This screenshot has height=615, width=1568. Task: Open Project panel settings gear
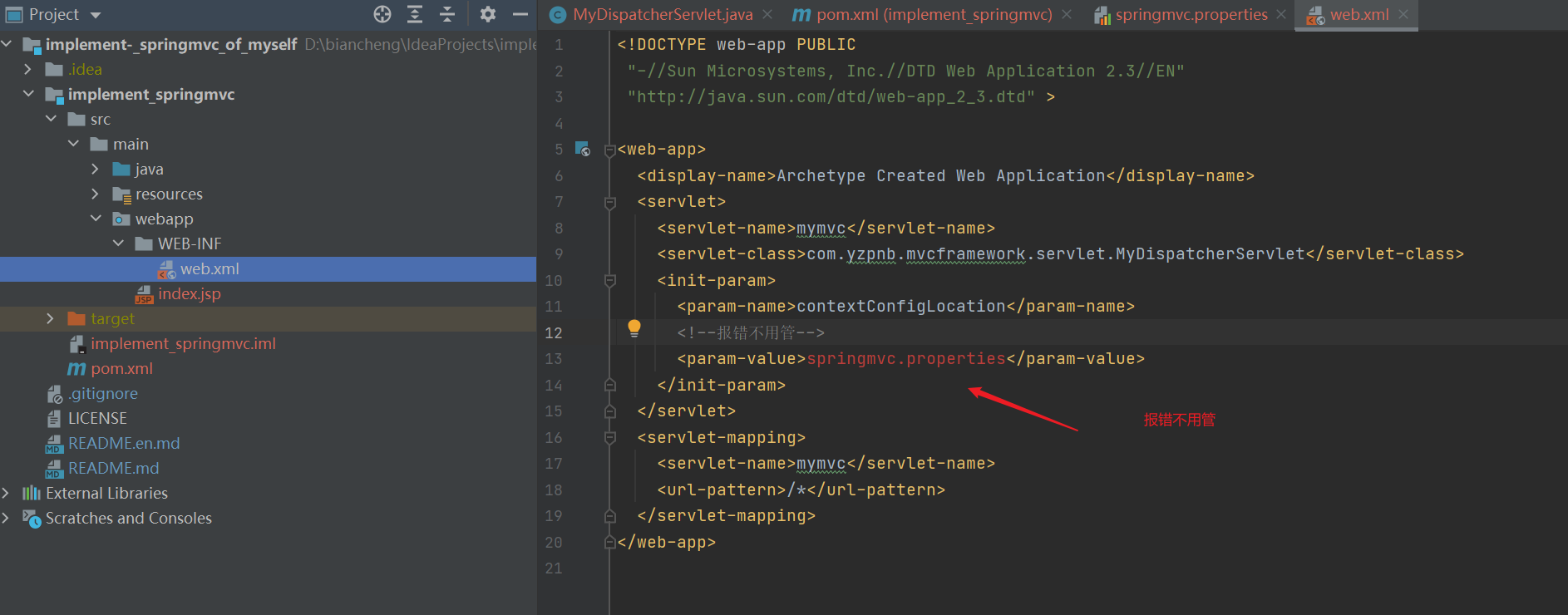(x=488, y=14)
